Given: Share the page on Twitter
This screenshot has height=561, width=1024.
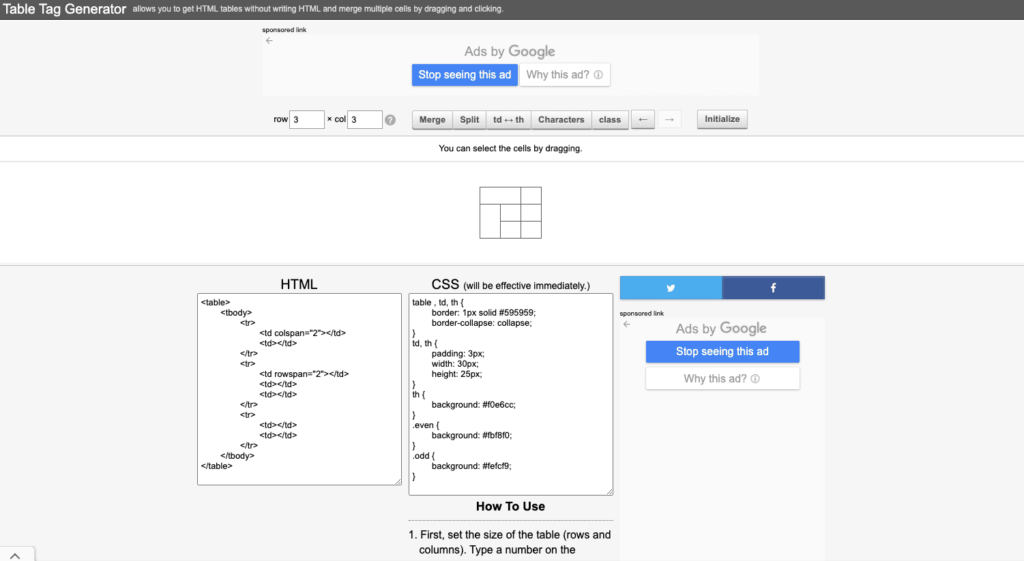Looking at the screenshot, I should tap(671, 288).
